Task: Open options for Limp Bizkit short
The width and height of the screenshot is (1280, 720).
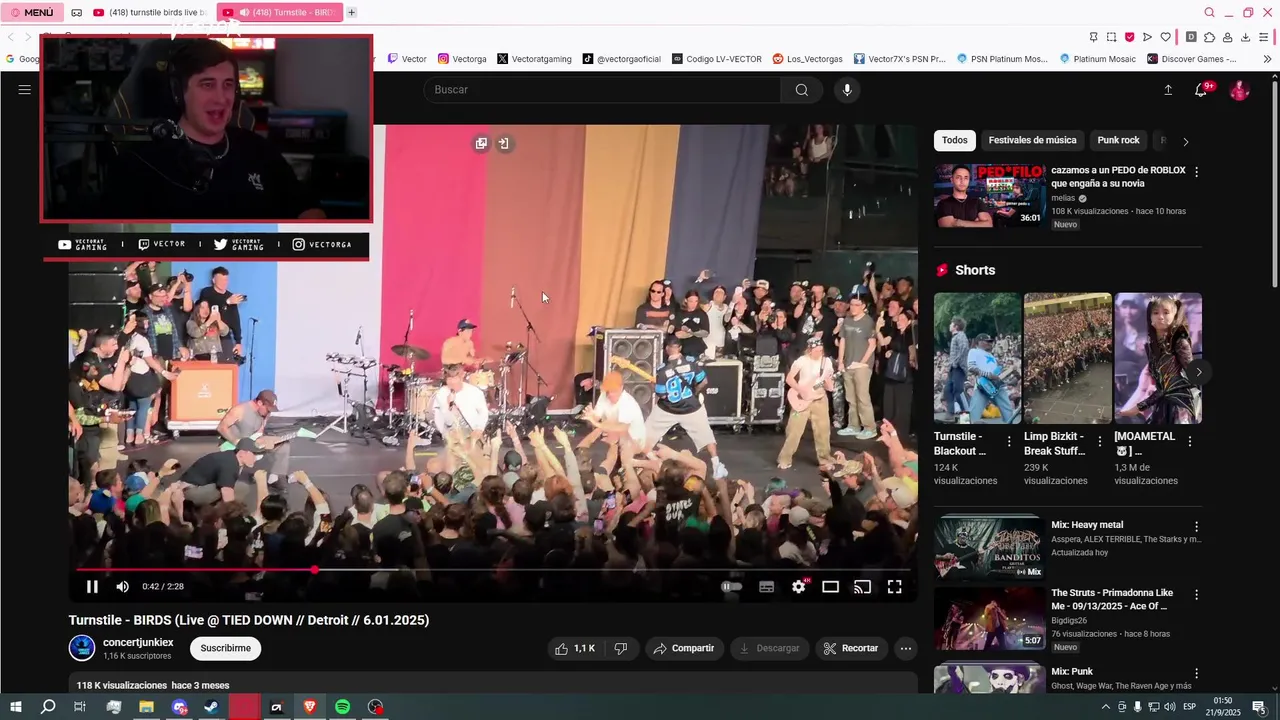Action: (1100, 441)
